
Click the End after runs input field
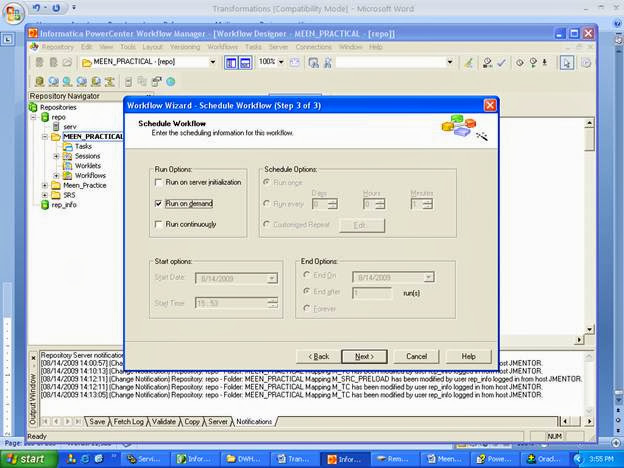[372, 293]
